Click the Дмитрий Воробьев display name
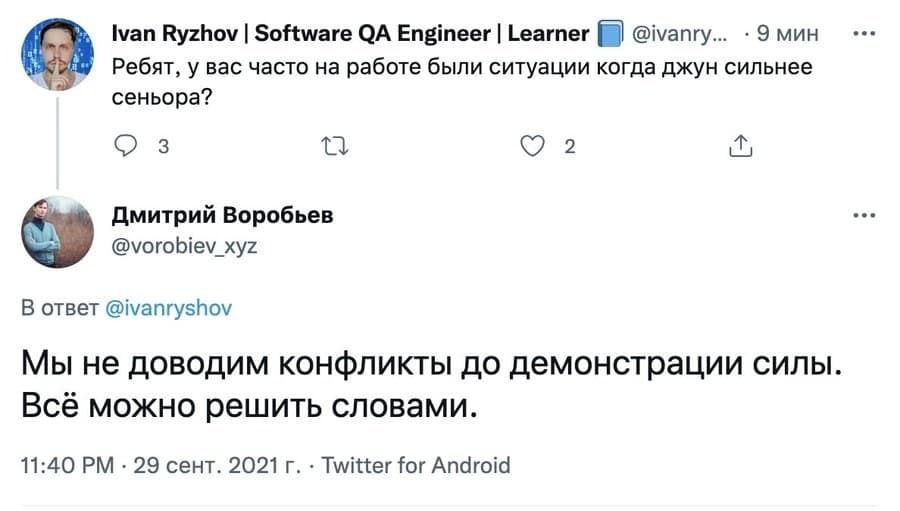900x511 pixels. pos(221,215)
